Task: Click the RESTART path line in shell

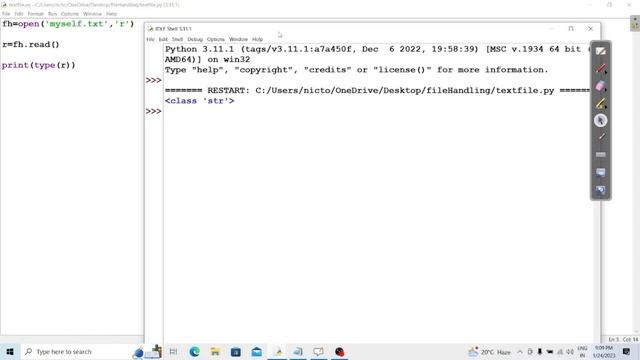Action: point(377,90)
